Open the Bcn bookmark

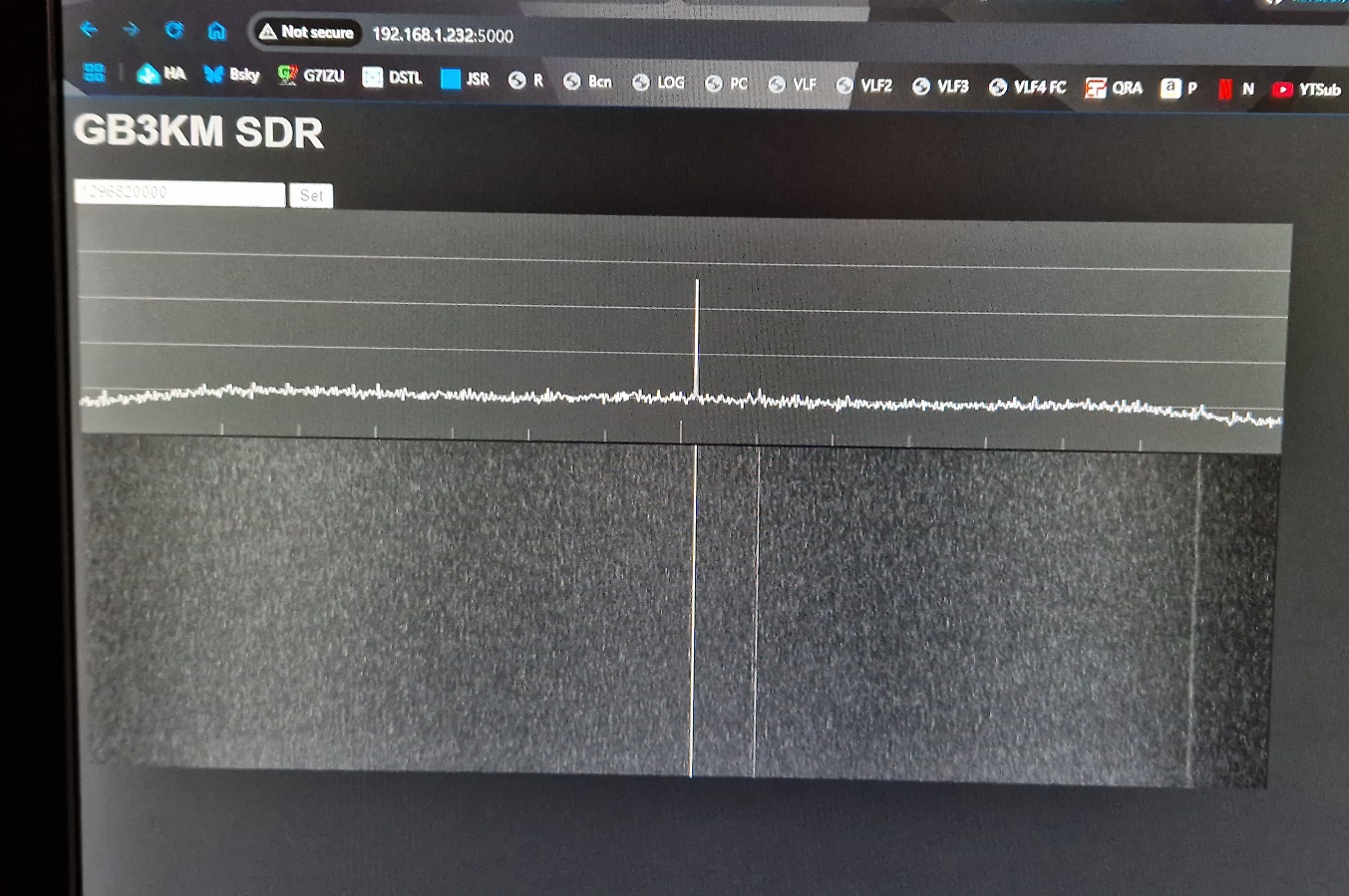(x=587, y=81)
